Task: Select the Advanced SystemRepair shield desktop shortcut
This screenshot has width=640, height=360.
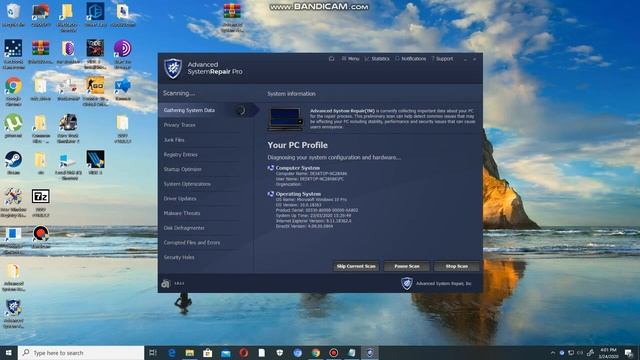Action: click(13, 313)
